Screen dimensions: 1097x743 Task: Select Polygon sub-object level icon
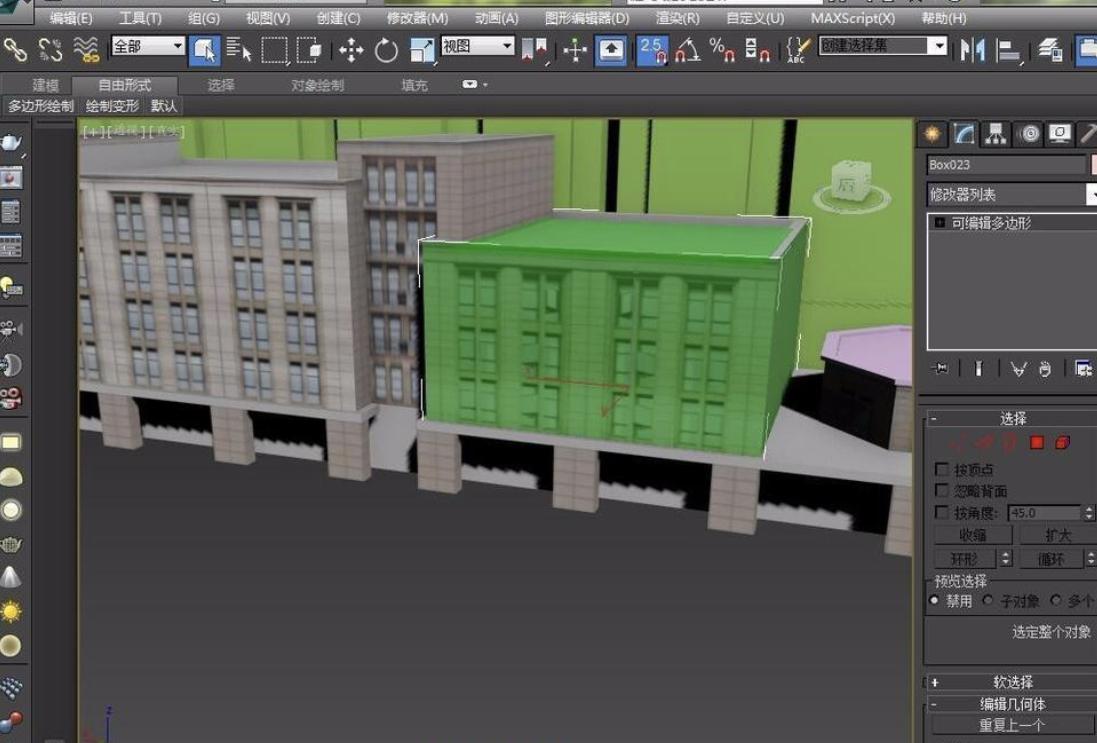pyautogui.click(x=1037, y=442)
